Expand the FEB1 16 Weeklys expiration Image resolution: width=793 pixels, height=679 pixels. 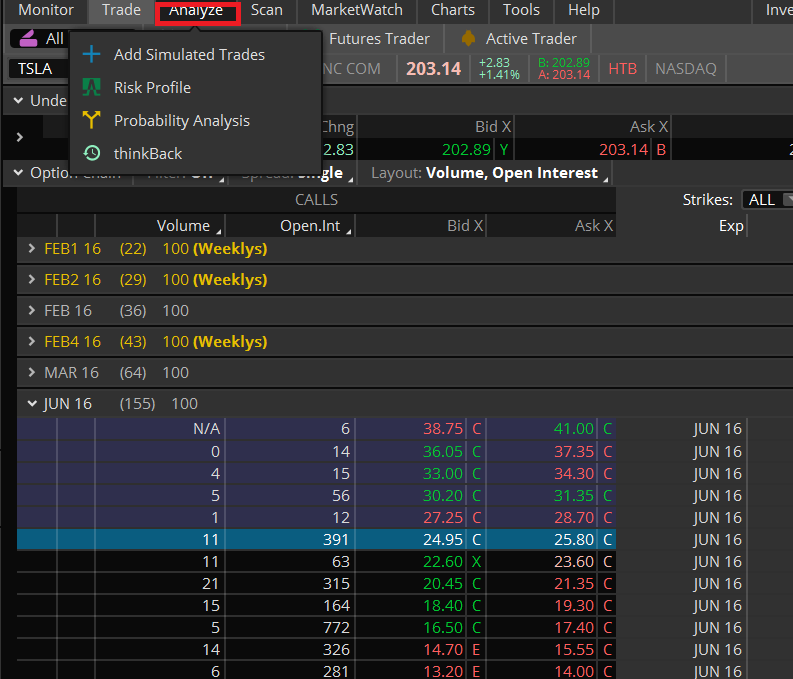(31, 248)
